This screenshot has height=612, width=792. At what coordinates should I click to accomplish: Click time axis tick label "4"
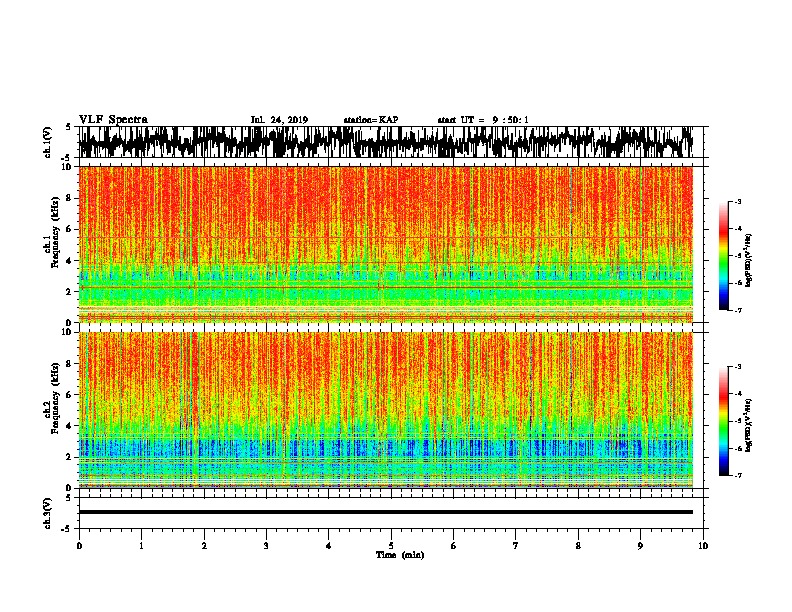tap(329, 546)
